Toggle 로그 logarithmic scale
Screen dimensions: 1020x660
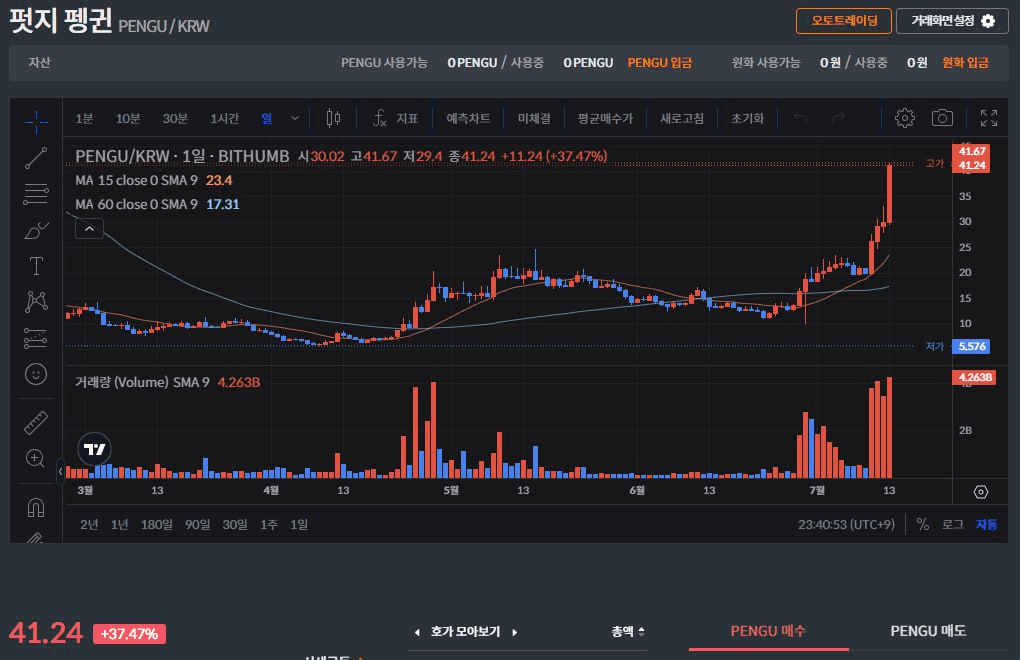point(953,524)
